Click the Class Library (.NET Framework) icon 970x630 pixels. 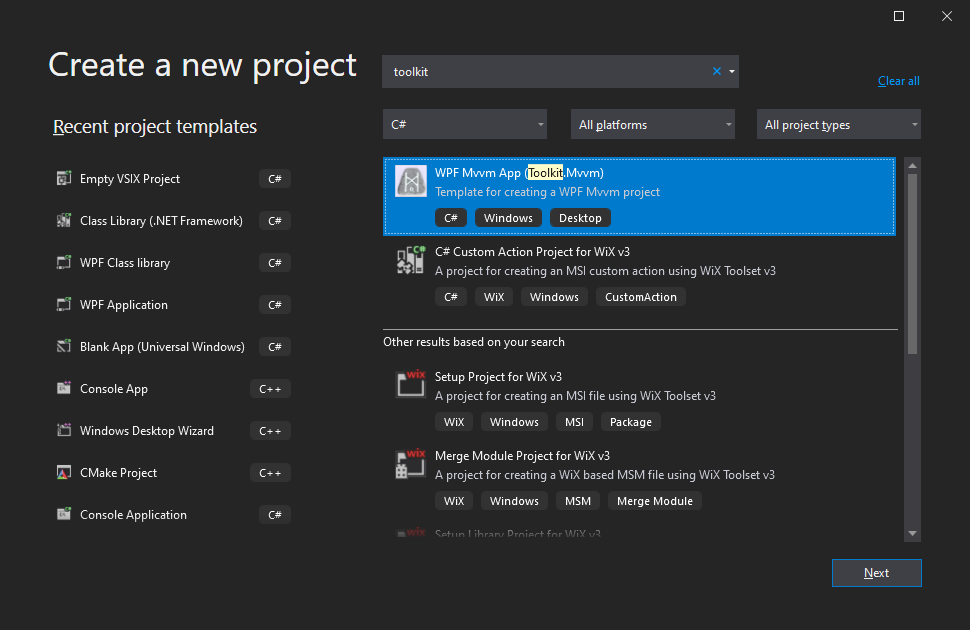tap(64, 220)
